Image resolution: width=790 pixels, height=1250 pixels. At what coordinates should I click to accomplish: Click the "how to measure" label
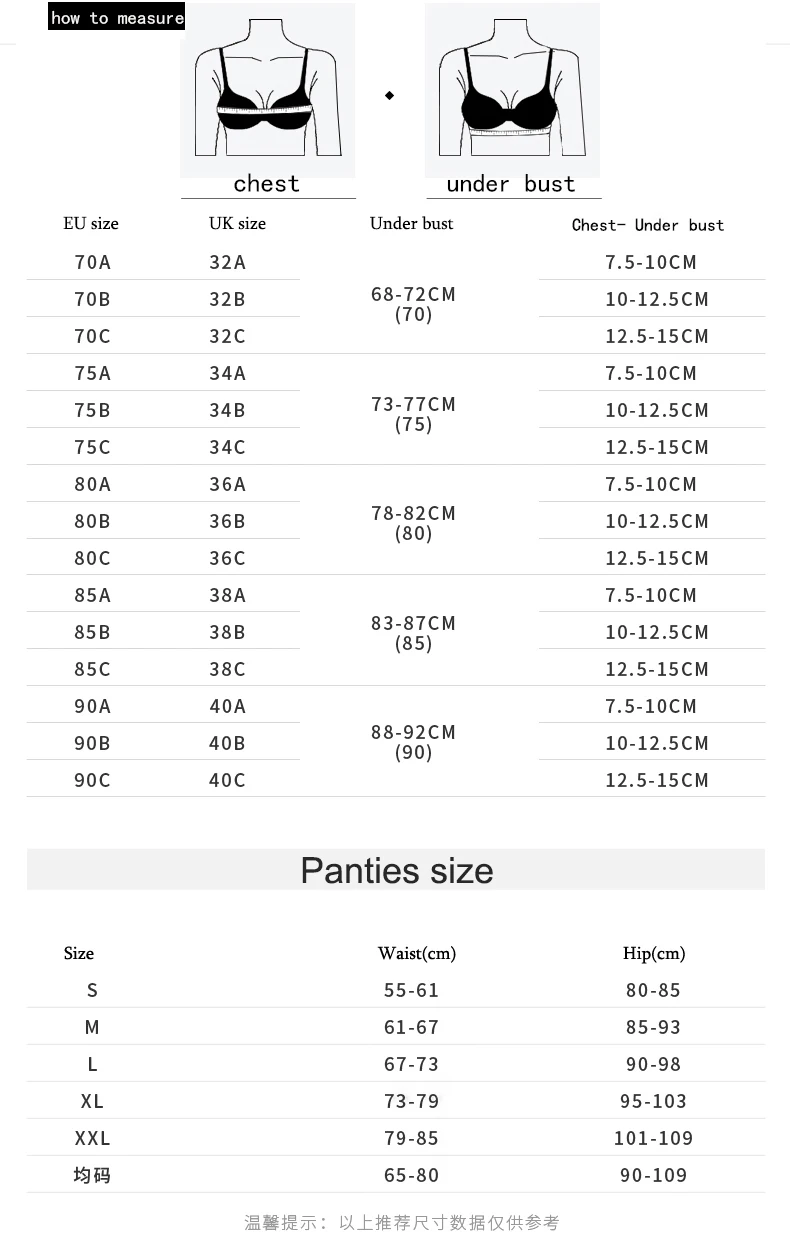(x=117, y=18)
